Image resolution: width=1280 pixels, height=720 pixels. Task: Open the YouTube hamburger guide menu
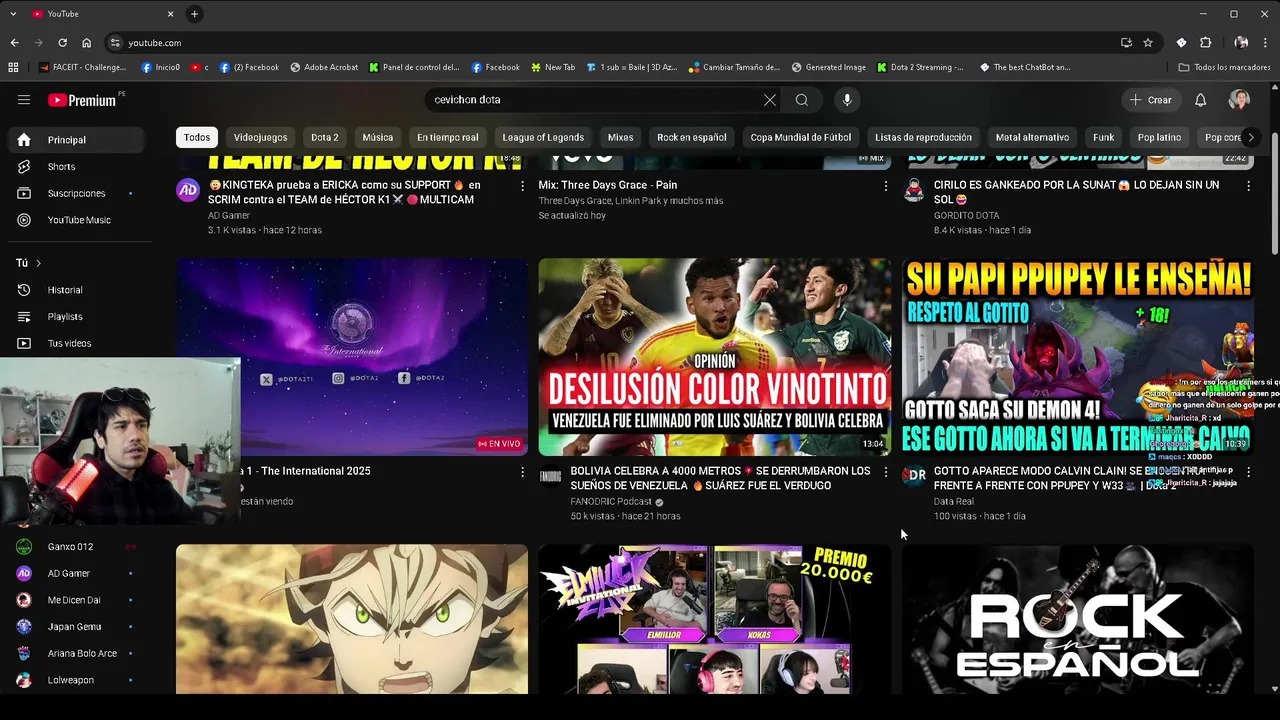[x=24, y=100]
